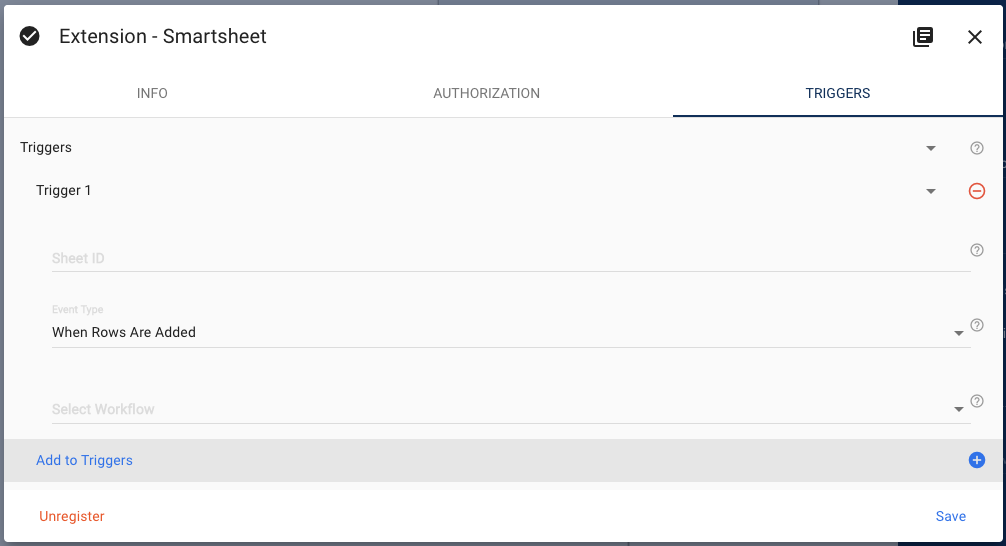Screen dimensions: 1006x546
Task: Click the Save button
Action: [951, 516]
